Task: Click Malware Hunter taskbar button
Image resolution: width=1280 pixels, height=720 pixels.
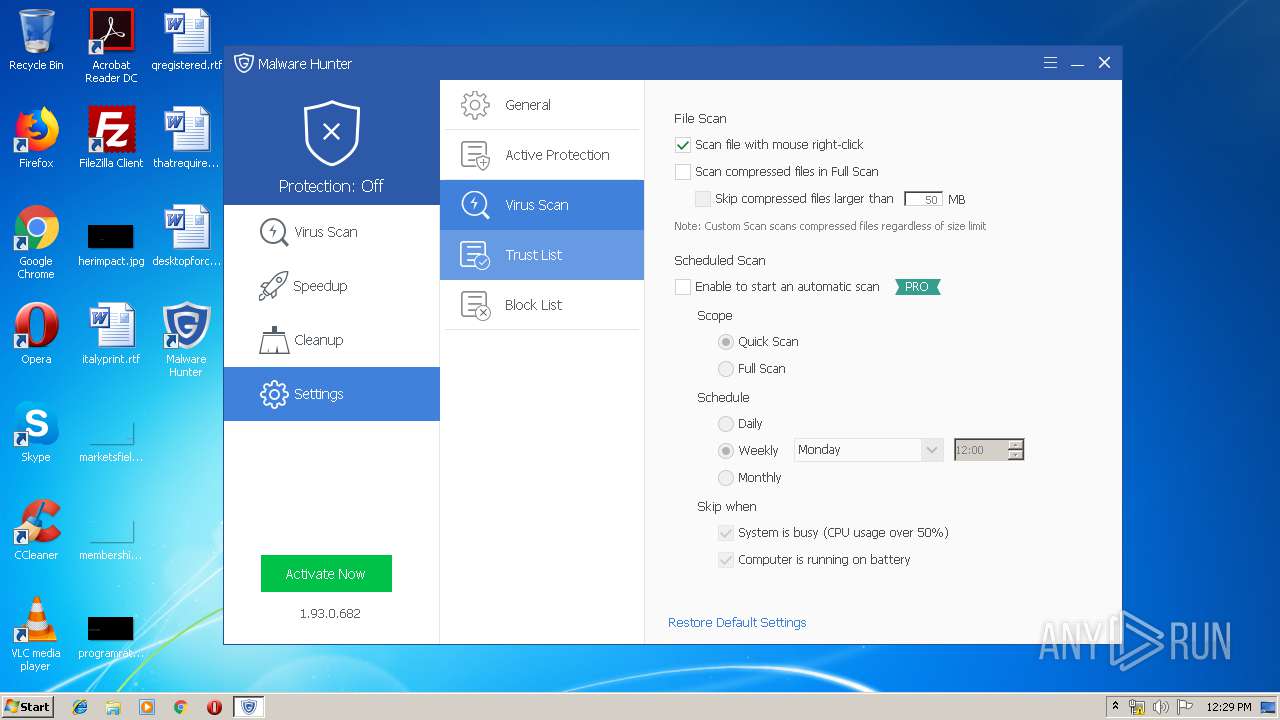Action: tap(248, 707)
